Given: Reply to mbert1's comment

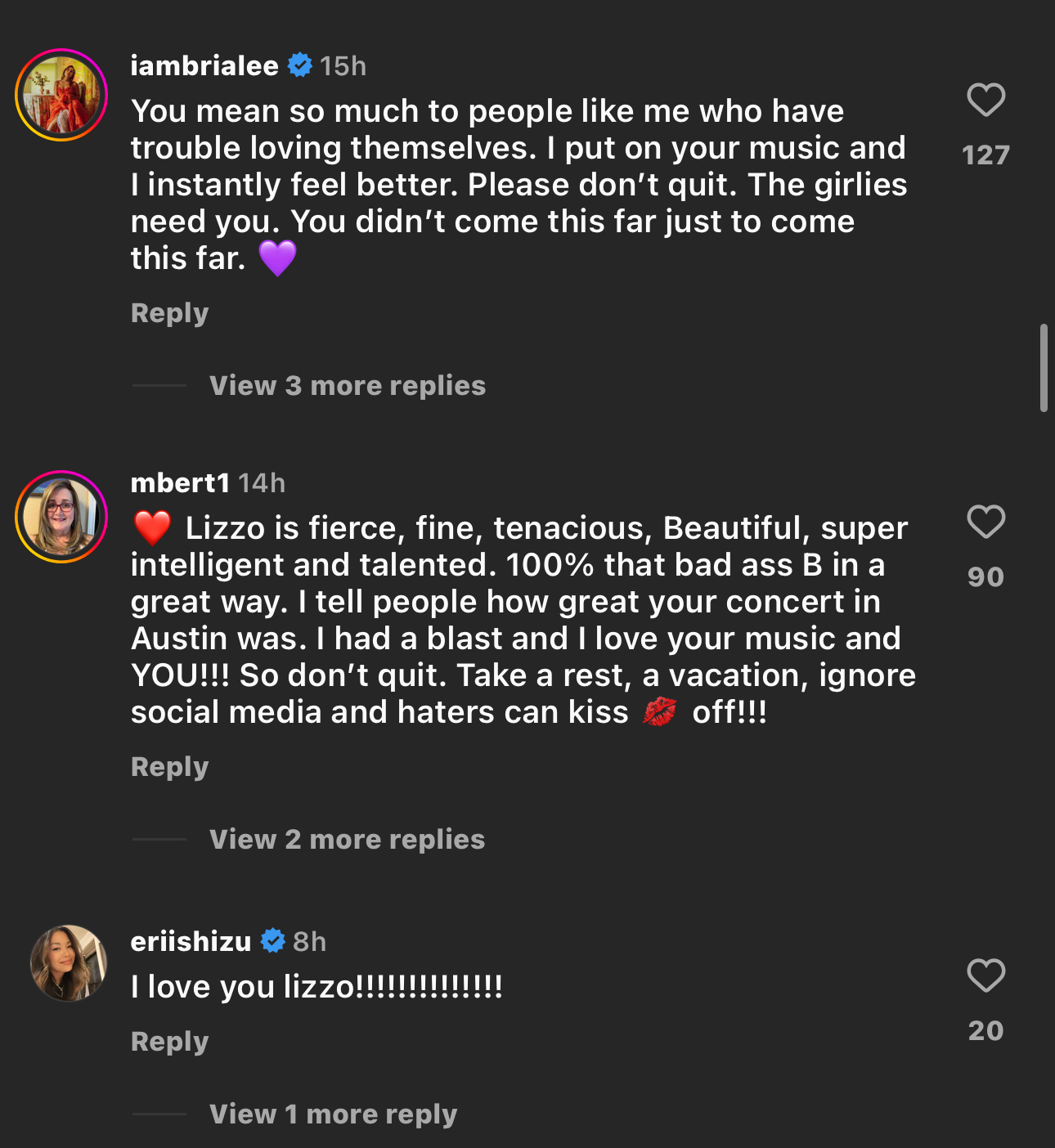Looking at the screenshot, I should coord(169,766).
